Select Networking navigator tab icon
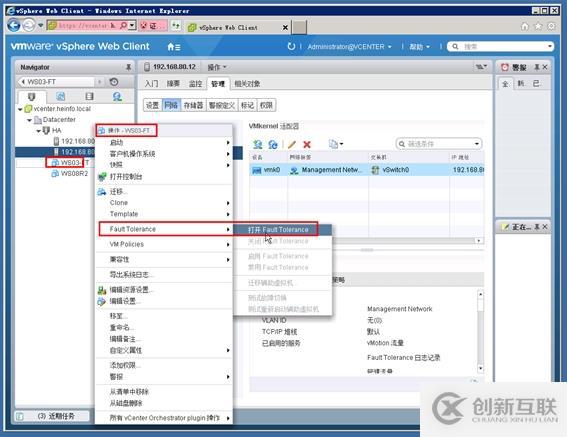The height and width of the screenshot is (437, 567). pos(117,96)
